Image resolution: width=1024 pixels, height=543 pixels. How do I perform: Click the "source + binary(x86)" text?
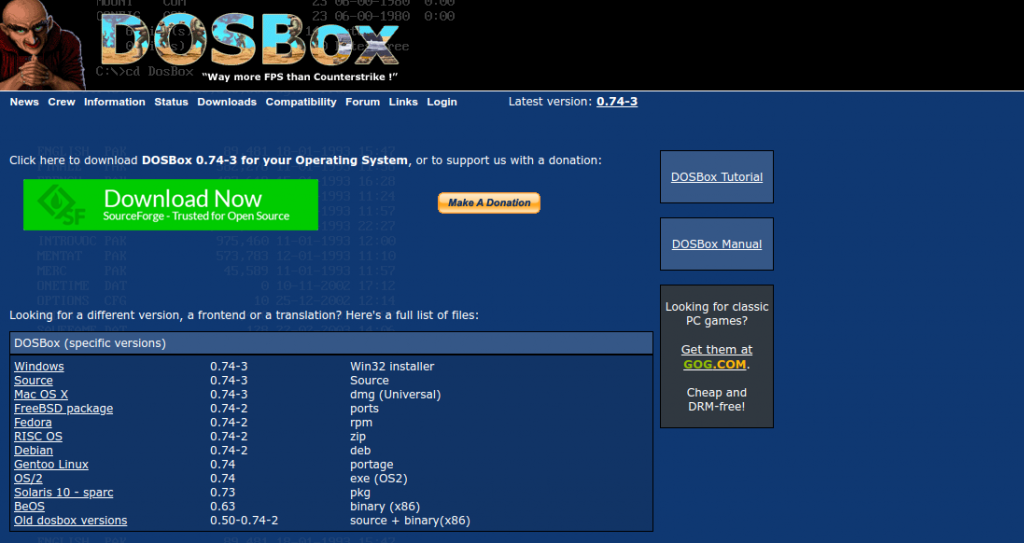410,521
